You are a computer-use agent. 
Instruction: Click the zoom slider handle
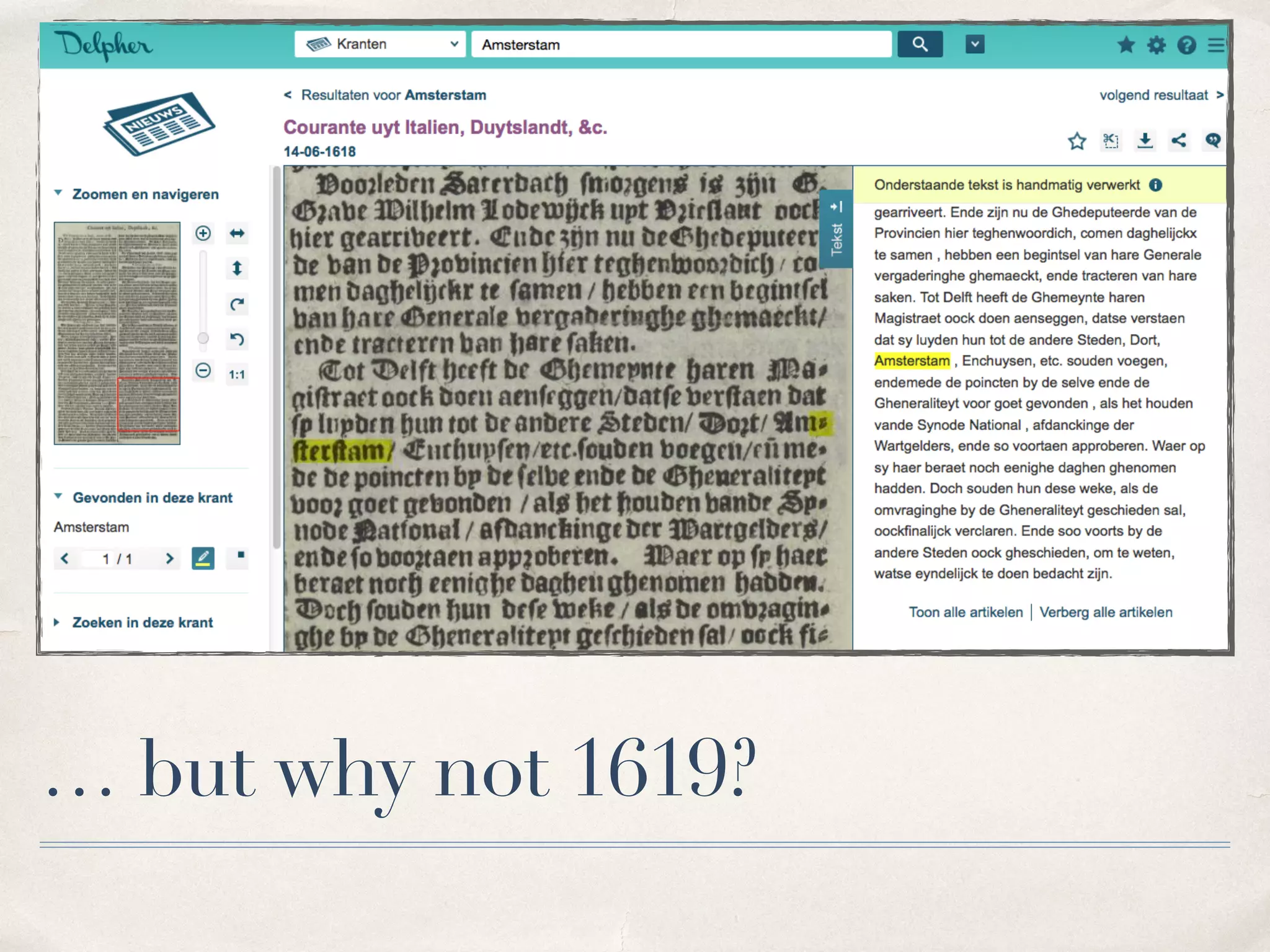(203, 338)
